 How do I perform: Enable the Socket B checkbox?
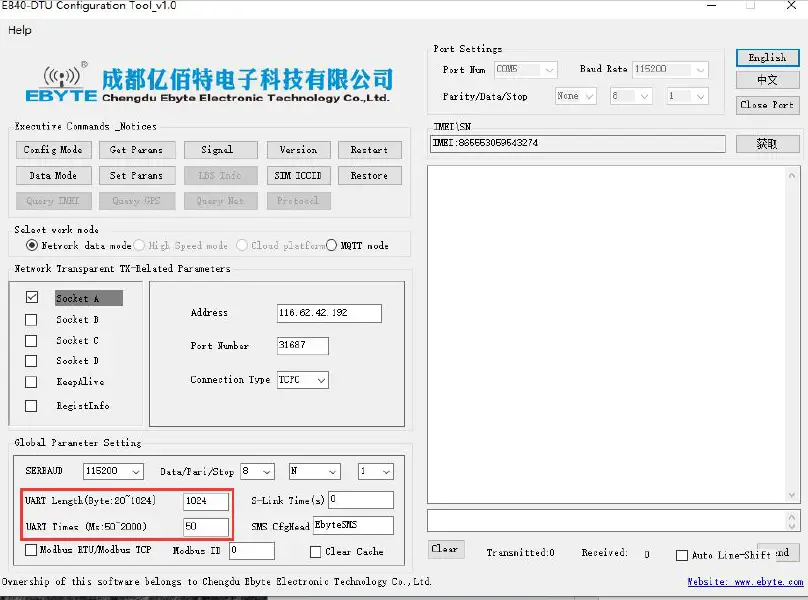[31, 320]
